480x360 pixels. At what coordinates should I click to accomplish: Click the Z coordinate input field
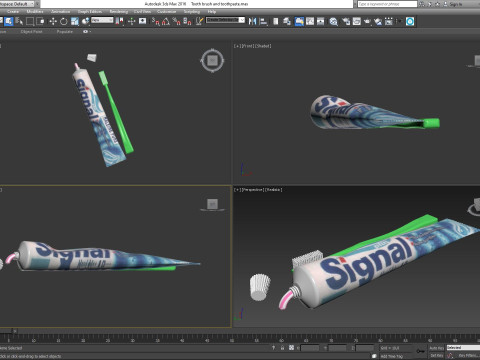365,348
